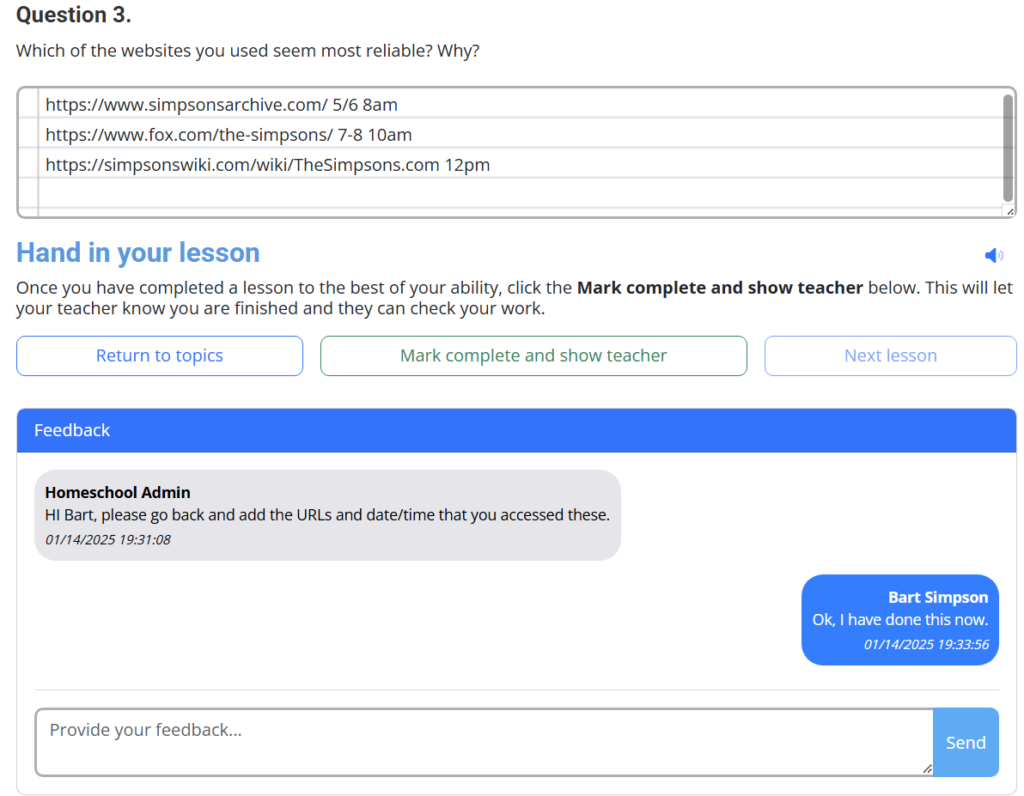Click the Feedback panel header
The height and width of the screenshot is (796, 1024).
[x=516, y=430]
